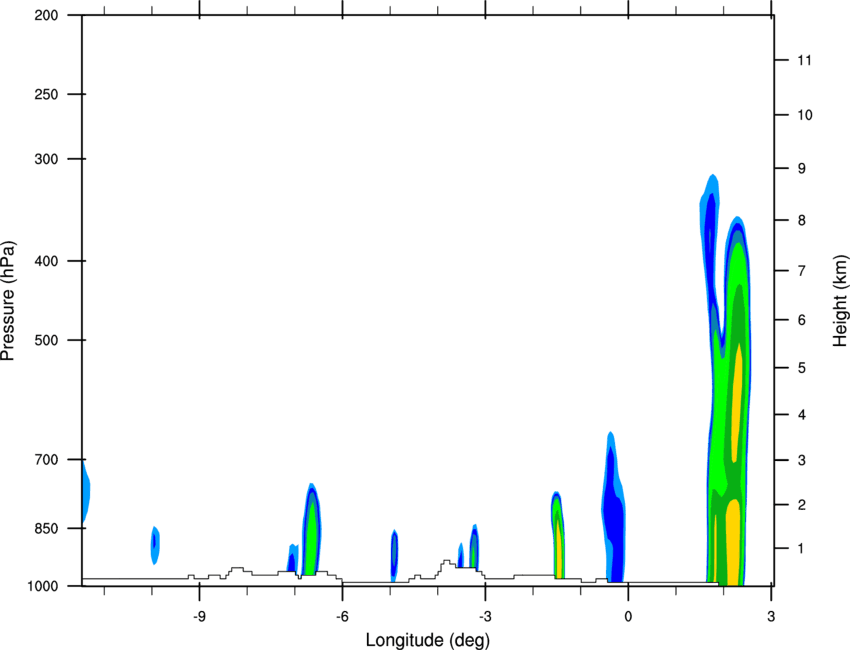Select the 400 pressure tick label
850x650 pixels.
tap(46, 261)
